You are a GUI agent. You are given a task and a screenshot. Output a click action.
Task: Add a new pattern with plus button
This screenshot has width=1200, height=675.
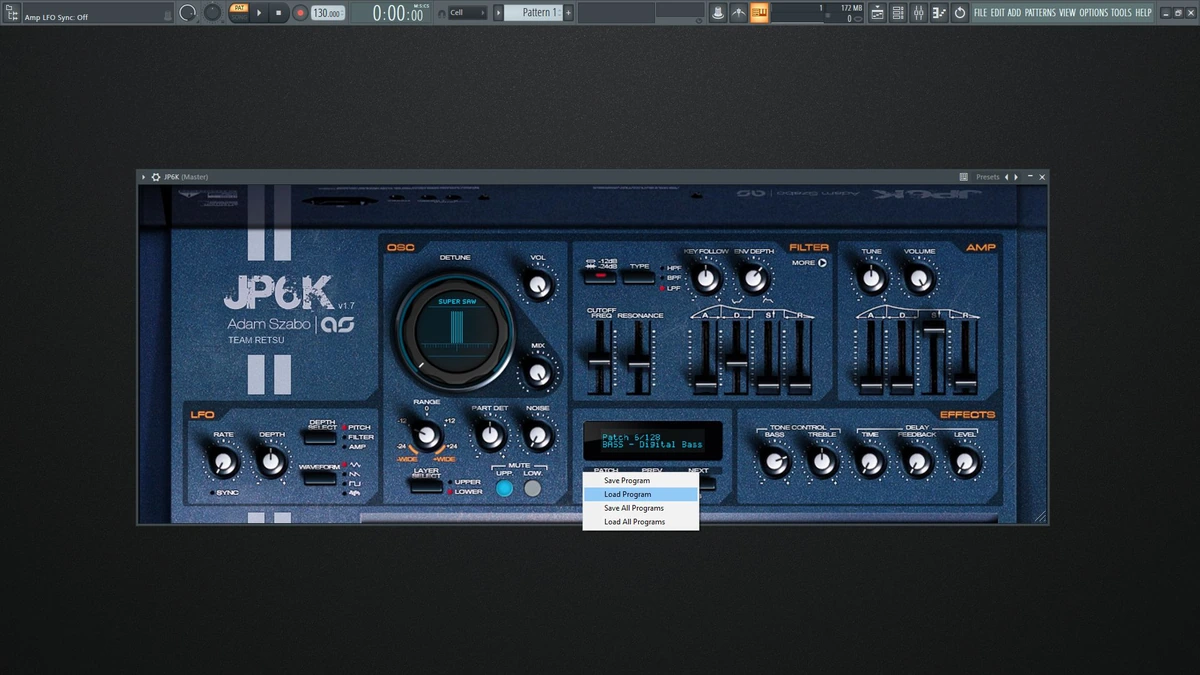pyautogui.click(x=569, y=13)
